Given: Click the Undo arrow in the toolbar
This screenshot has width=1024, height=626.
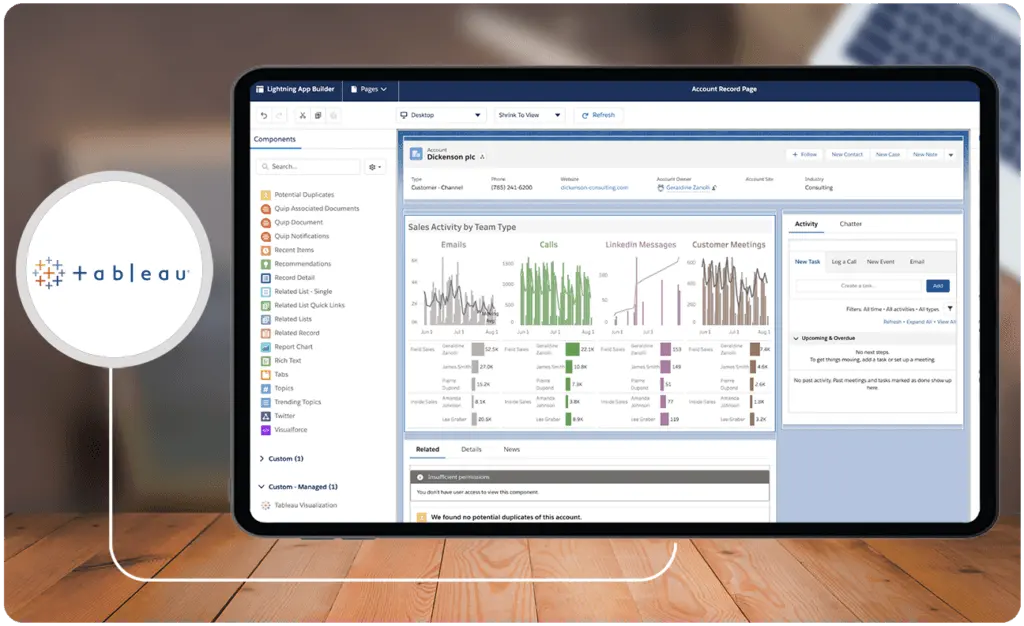Looking at the screenshot, I should tap(264, 116).
